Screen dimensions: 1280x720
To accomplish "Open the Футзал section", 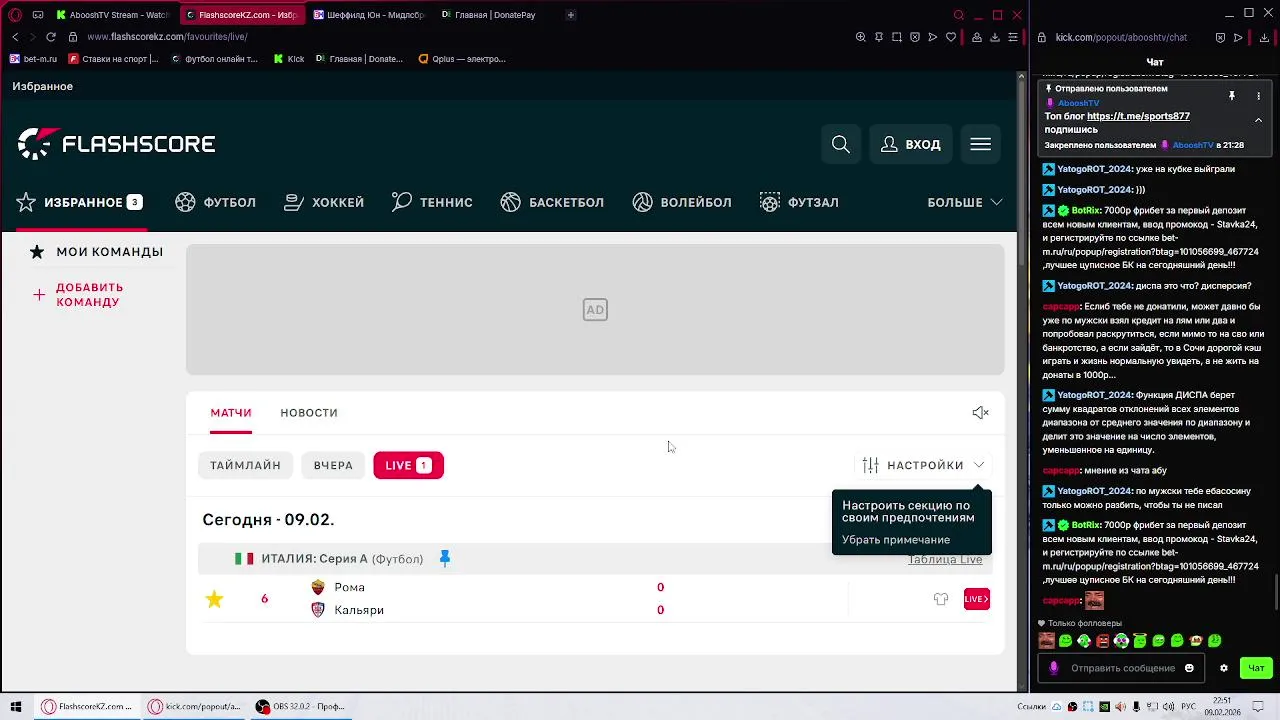I will pos(799,202).
